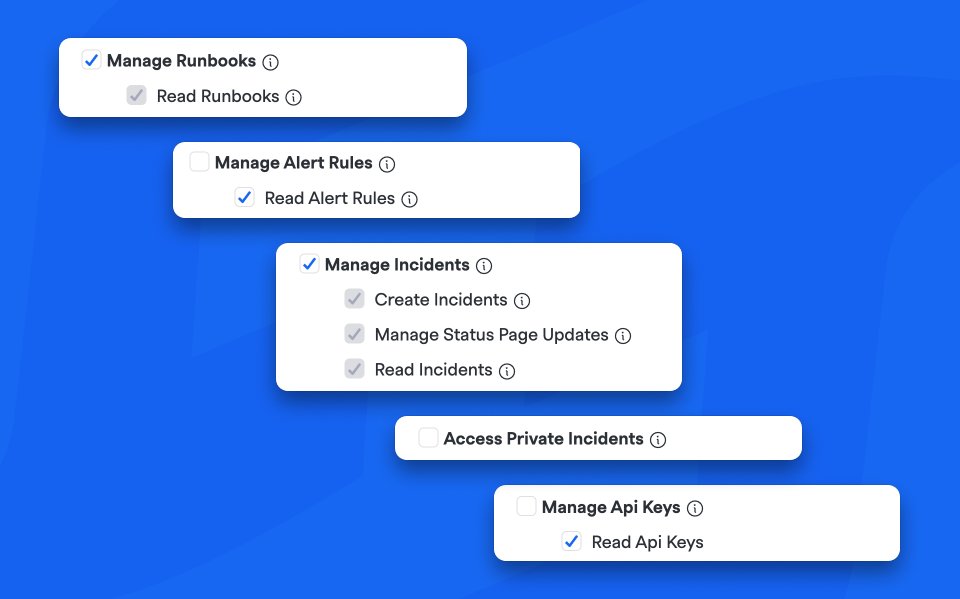Open the Manage Incidents info icon

(484, 265)
